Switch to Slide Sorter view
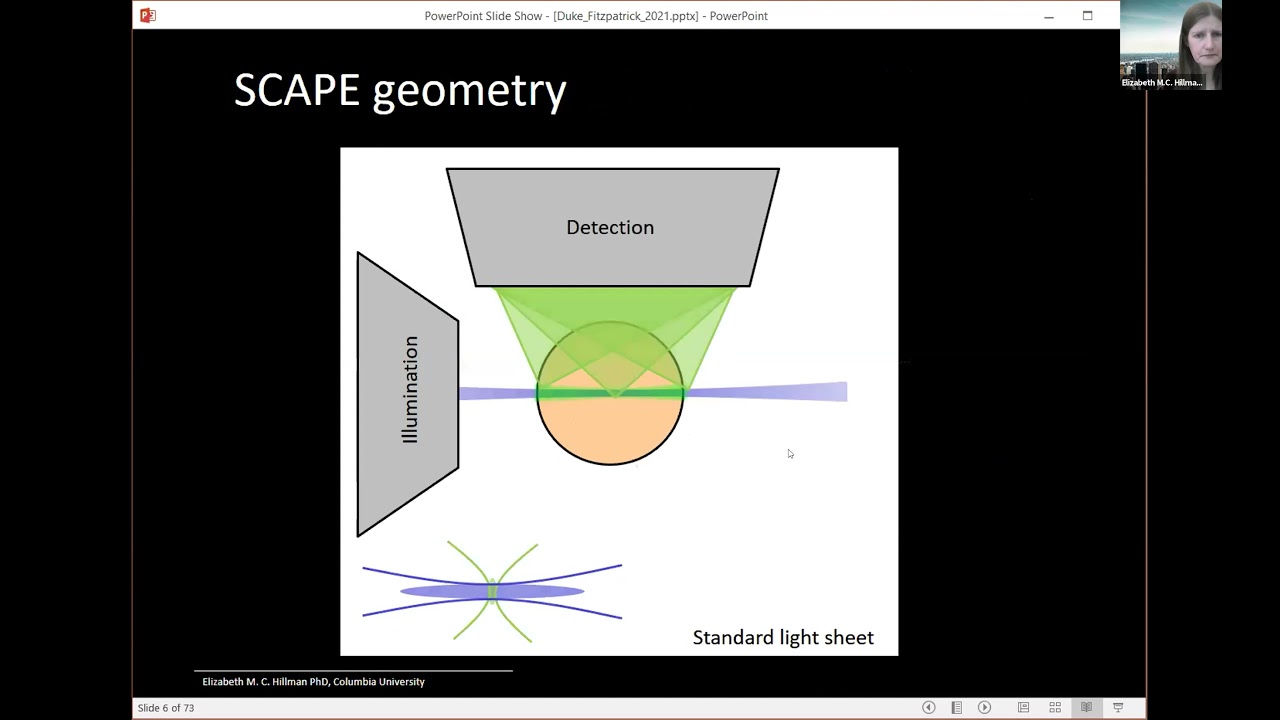 pyautogui.click(x=1055, y=707)
